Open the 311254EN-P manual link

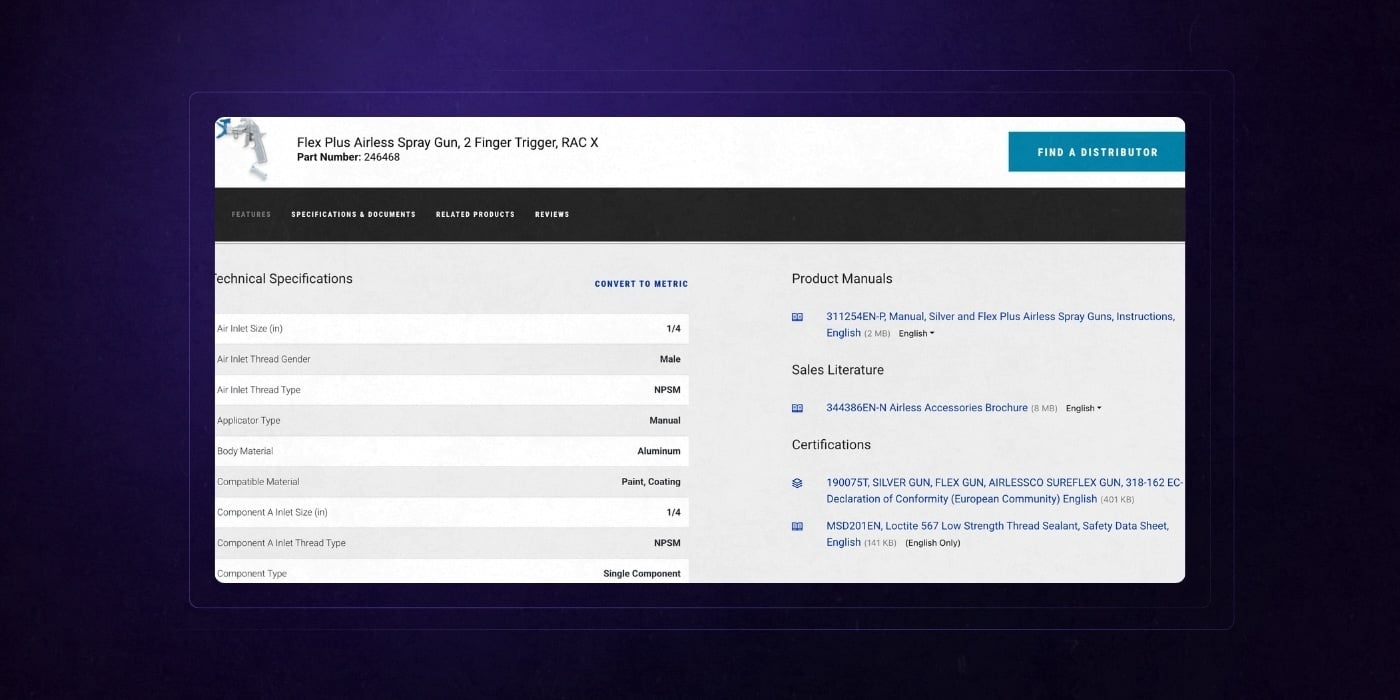[1000, 324]
